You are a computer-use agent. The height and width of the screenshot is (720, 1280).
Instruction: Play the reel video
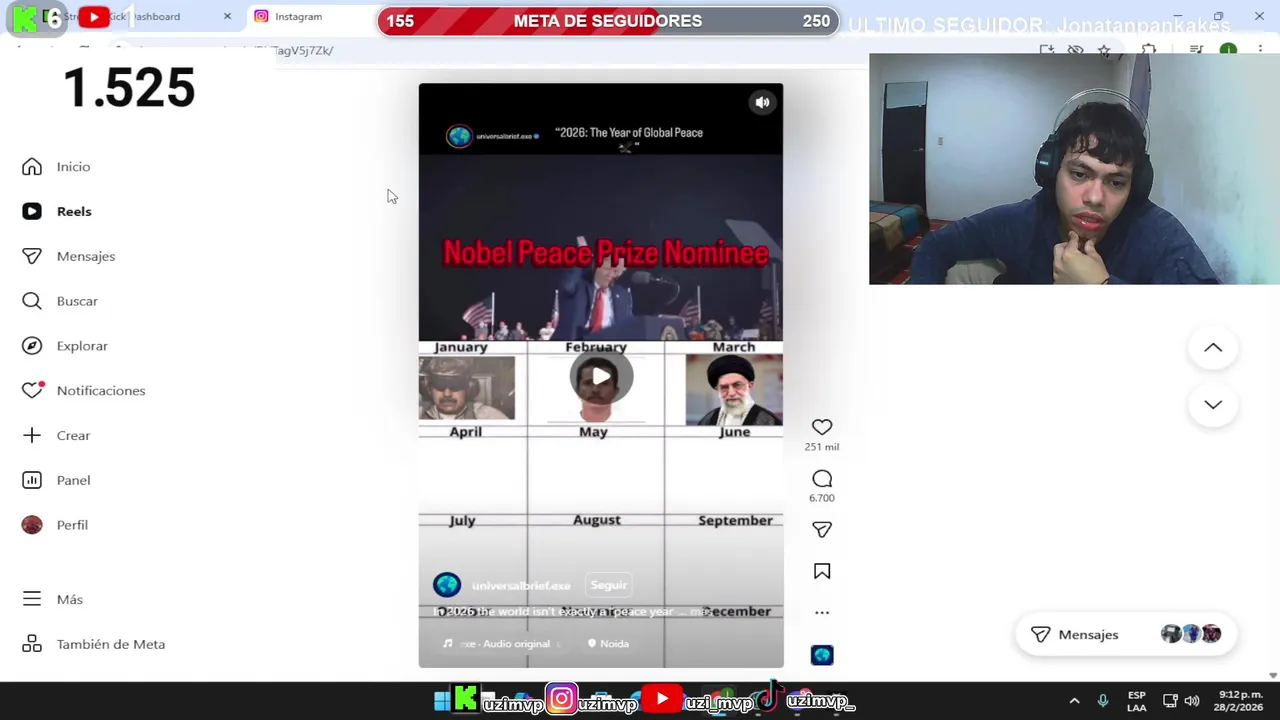(601, 376)
